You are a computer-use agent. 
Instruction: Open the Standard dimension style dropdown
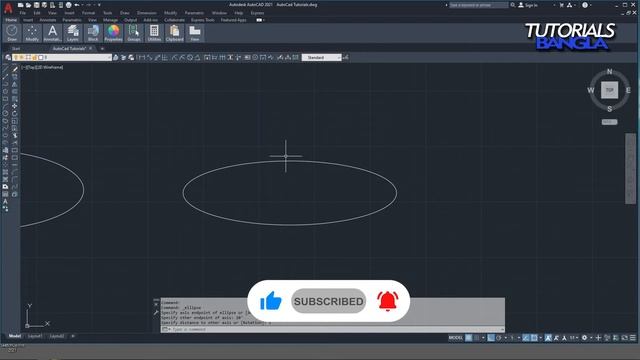pyautogui.click(x=322, y=58)
